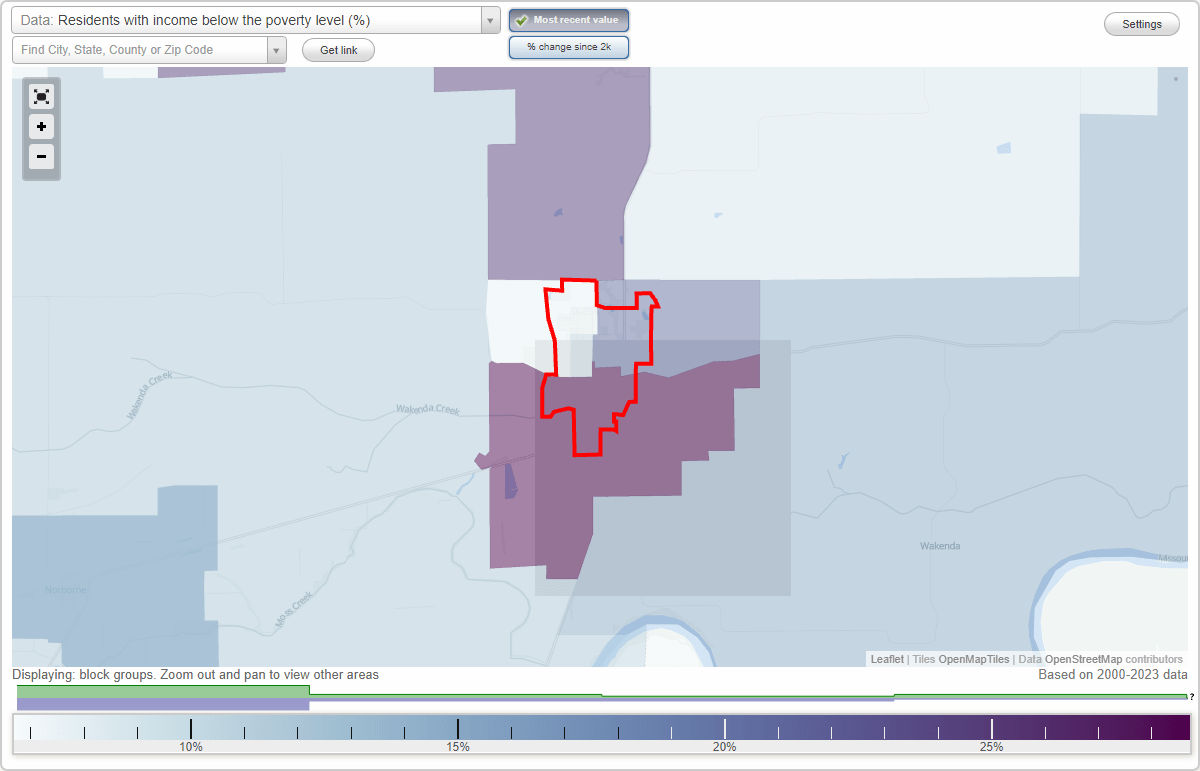Screen dimensions: 1200x771
Task: Click the Settings gear-area button top right
Action: 1141,23
